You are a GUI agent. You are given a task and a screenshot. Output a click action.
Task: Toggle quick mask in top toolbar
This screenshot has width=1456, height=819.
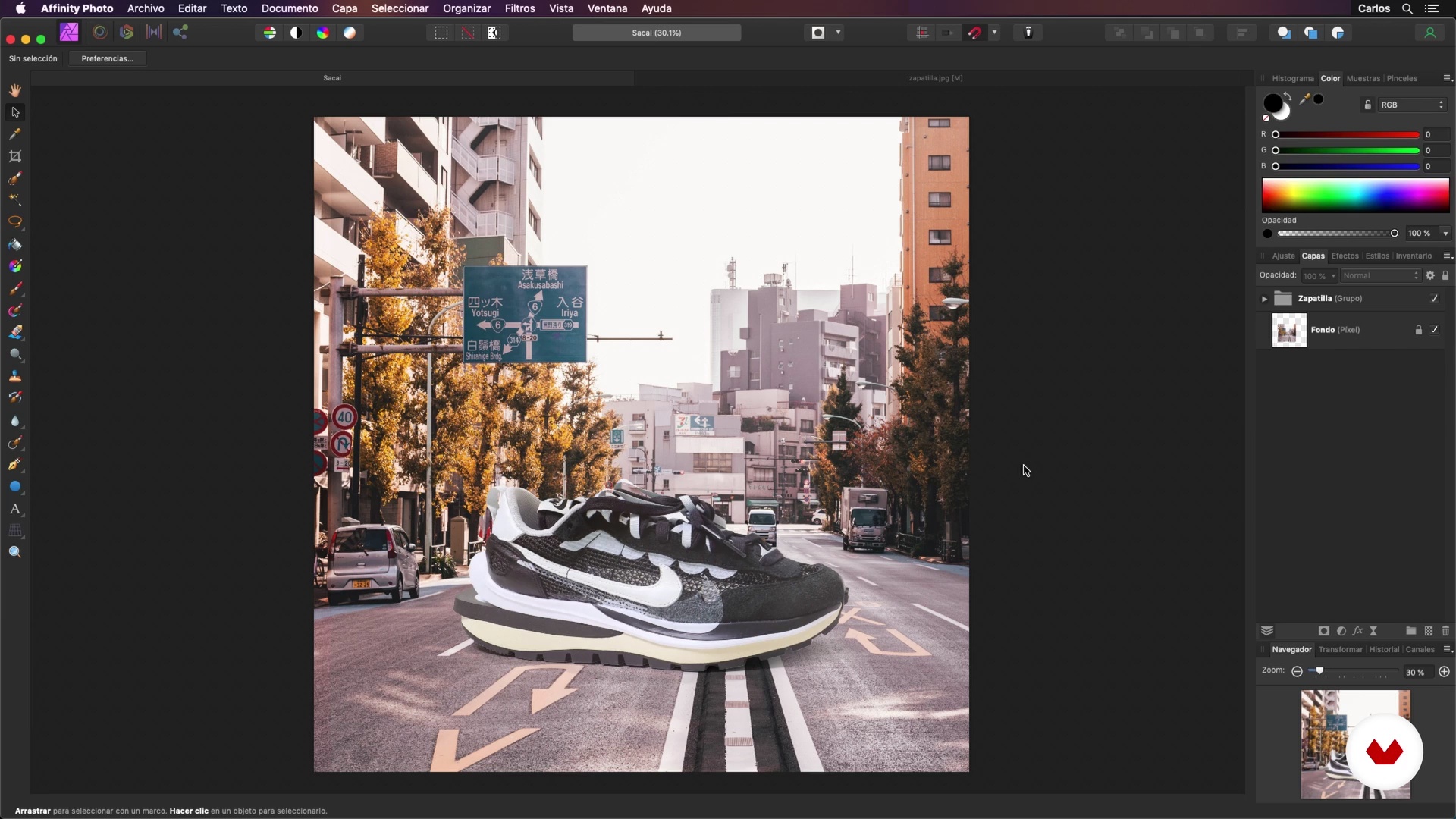(x=818, y=33)
